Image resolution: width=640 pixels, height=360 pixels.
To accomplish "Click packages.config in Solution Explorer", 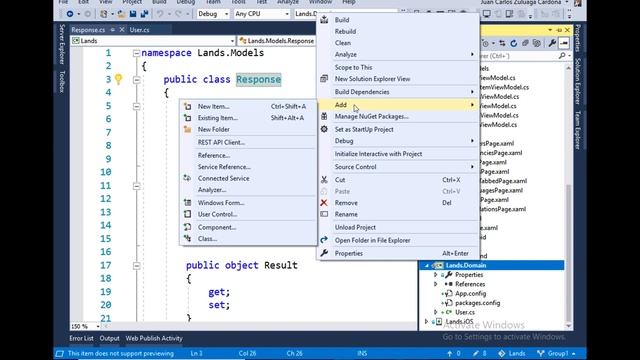I will (478, 303).
